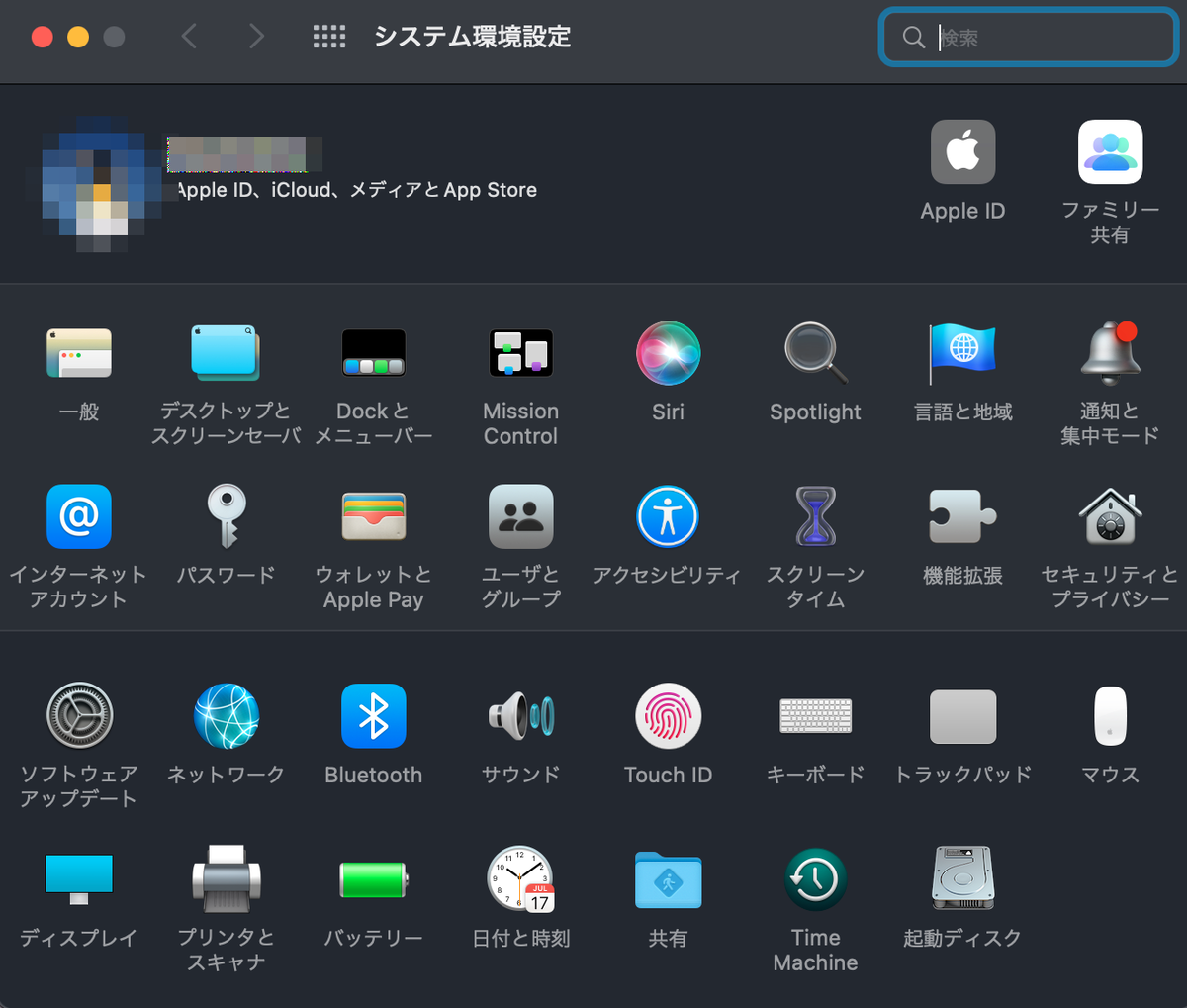This screenshot has width=1187, height=1008.
Task: Open ソフトウェアアップデート pane
Action: click(79, 715)
